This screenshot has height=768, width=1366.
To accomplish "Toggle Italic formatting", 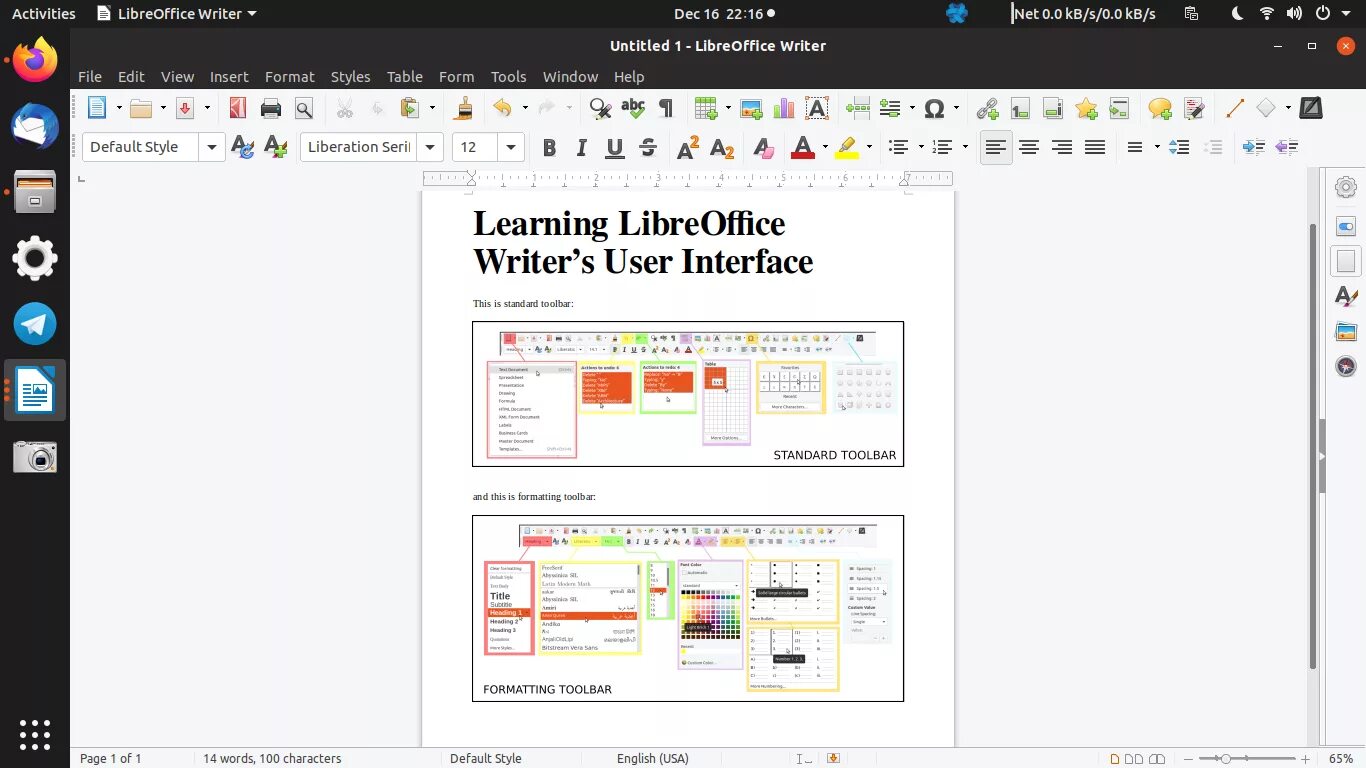I will click(x=581, y=148).
